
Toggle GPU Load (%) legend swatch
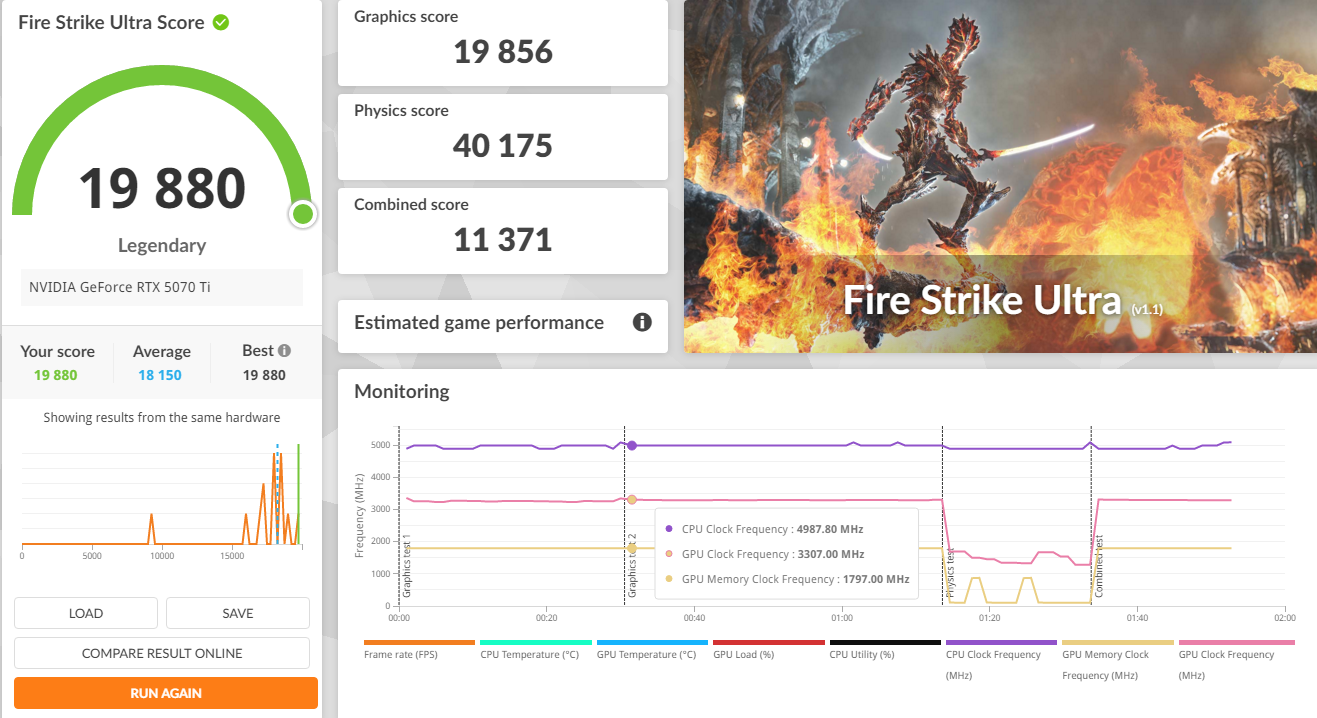[768, 643]
